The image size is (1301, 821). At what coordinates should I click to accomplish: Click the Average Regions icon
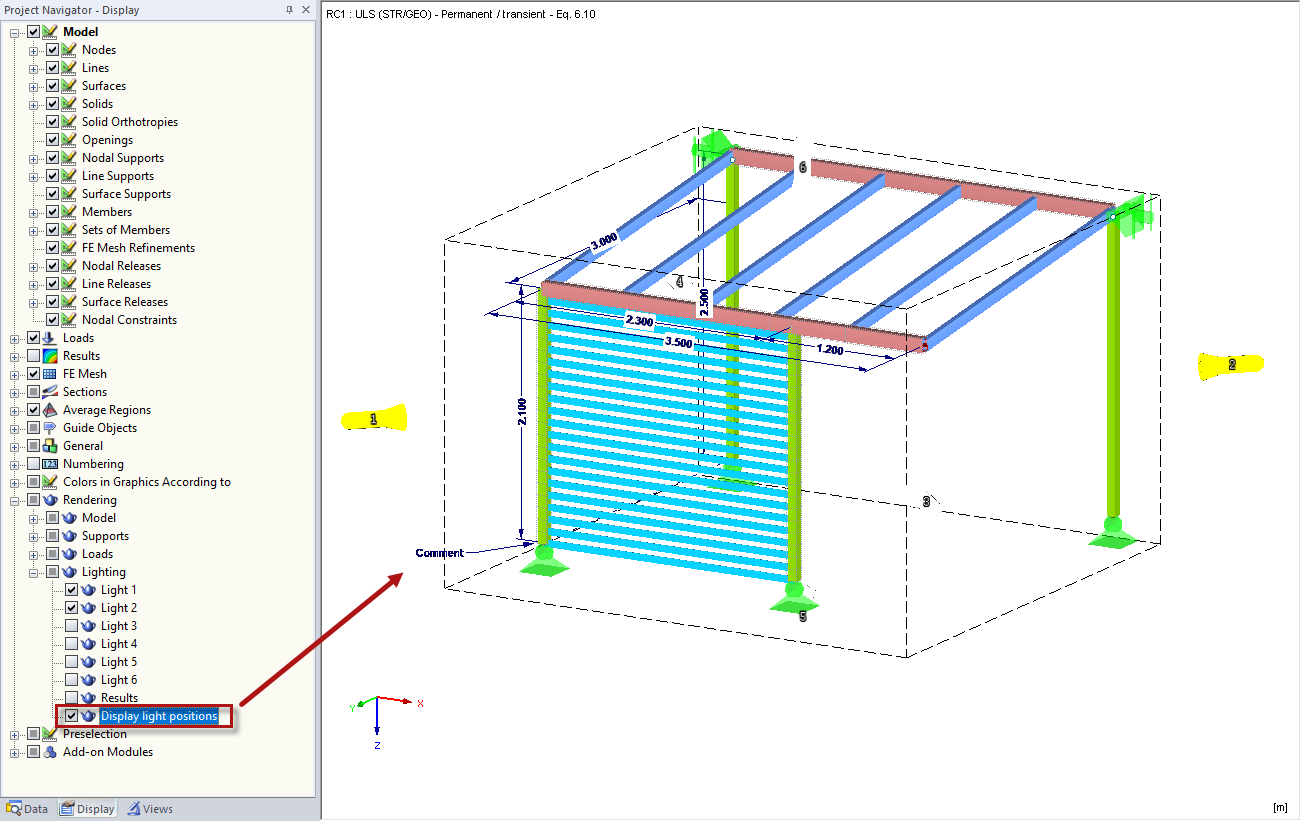click(x=50, y=410)
